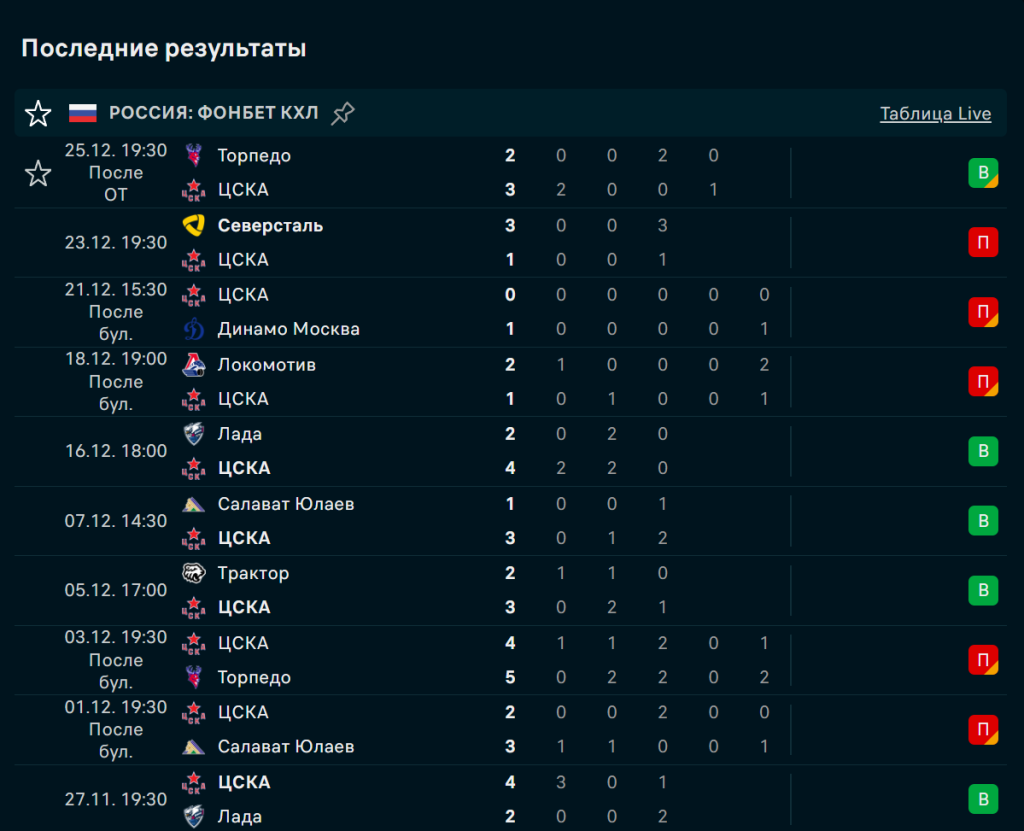Toggle favorite star for Торпедо–ЦСКА match
This screenshot has height=831, width=1024.
point(38,174)
